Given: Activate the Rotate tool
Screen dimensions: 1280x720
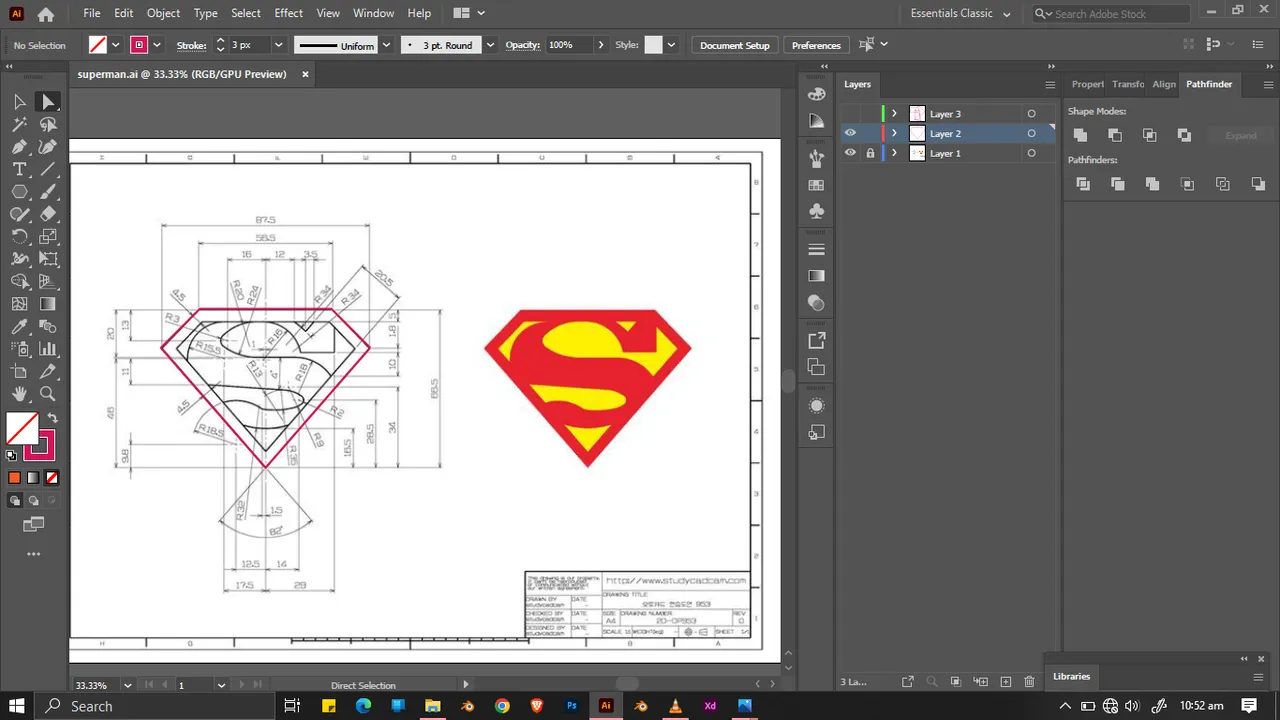Looking at the screenshot, I should click(19, 237).
